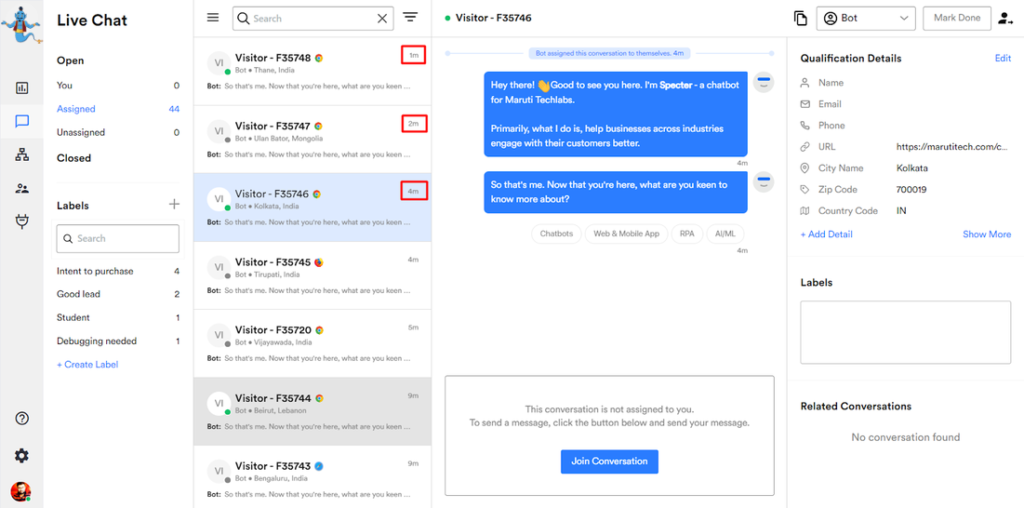This screenshot has width=1024, height=508.
Task: Click the Join Conversation button
Action: (x=609, y=461)
